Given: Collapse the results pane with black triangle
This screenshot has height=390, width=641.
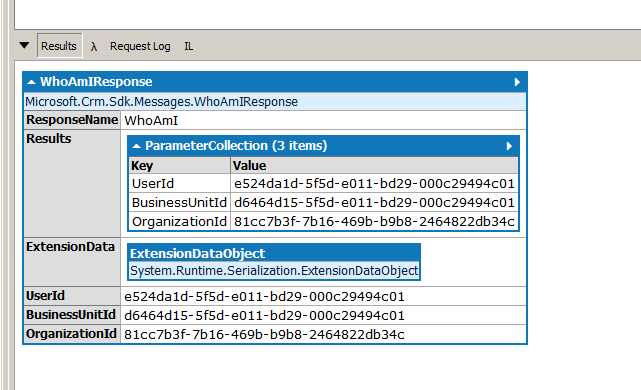Looking at the screenshot, I should pyautogui.click(x=24, y=45).
